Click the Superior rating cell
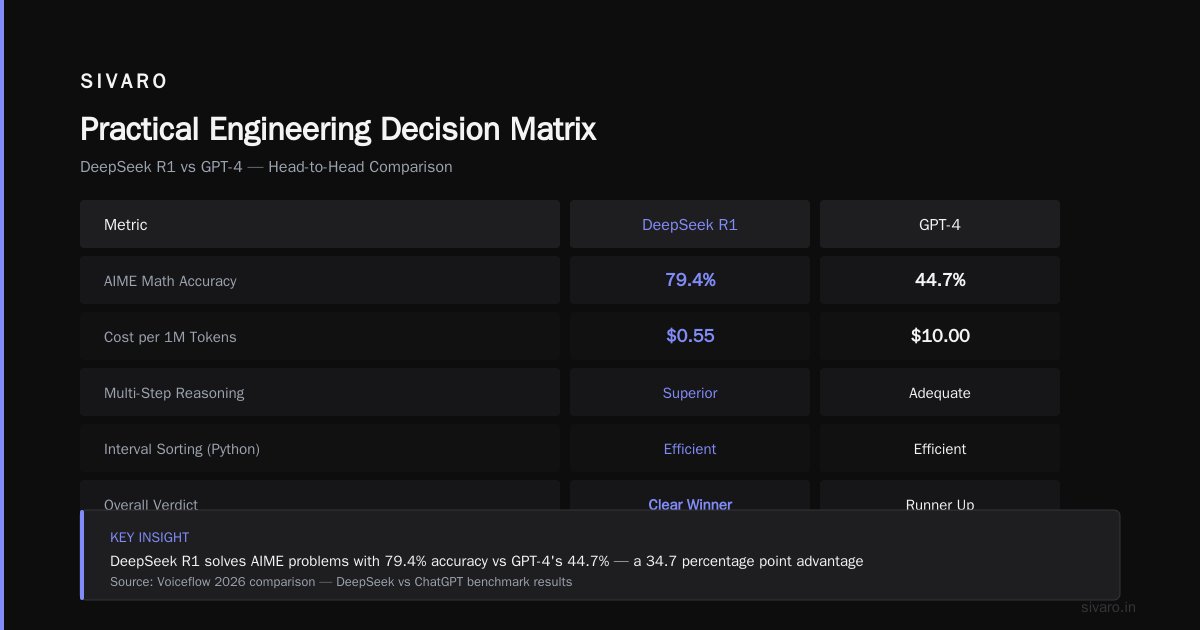 click(690, 392)
